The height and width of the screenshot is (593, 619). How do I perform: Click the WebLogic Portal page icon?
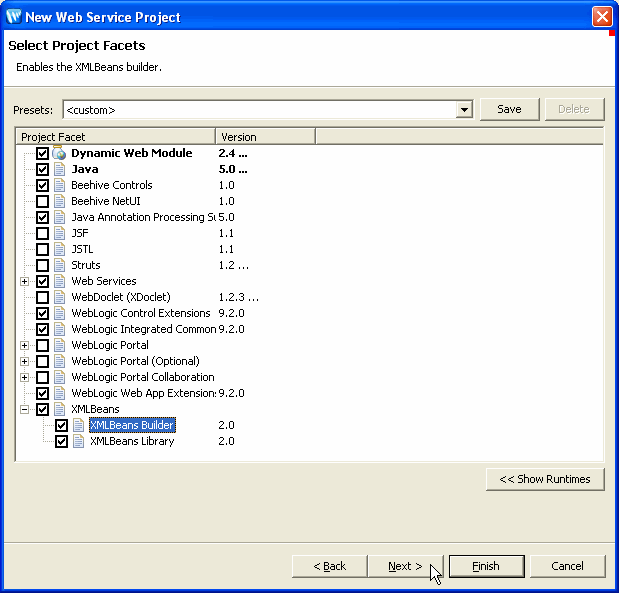60,345
